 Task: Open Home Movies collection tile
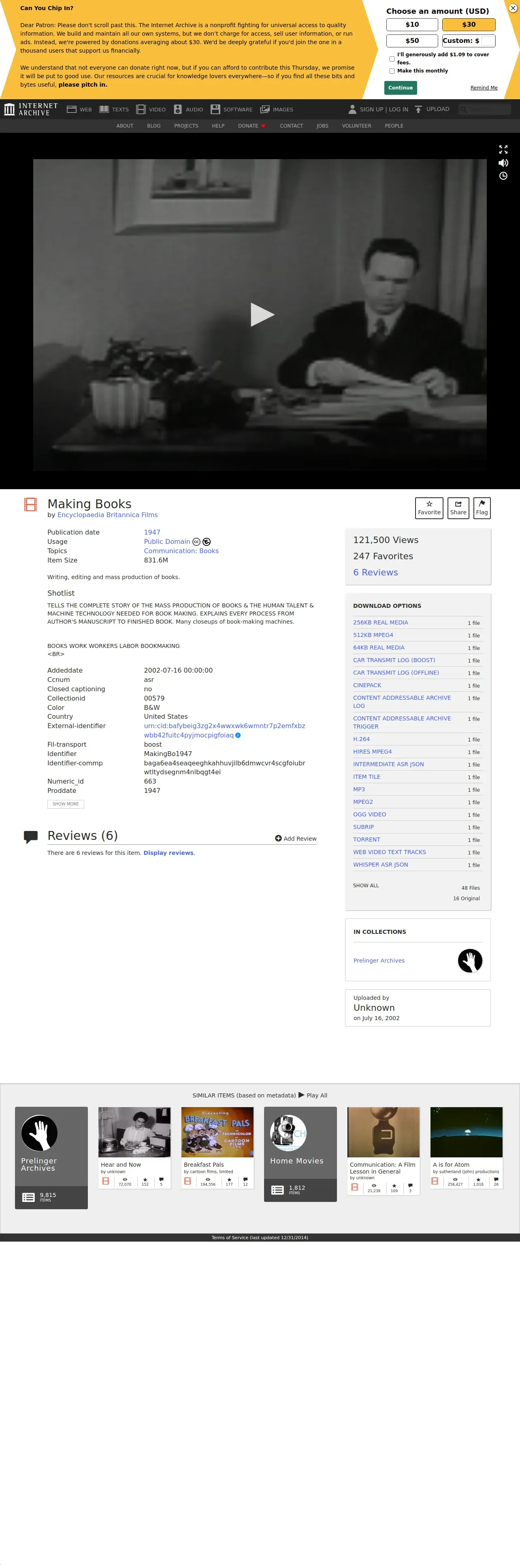tap(300, 1154)
